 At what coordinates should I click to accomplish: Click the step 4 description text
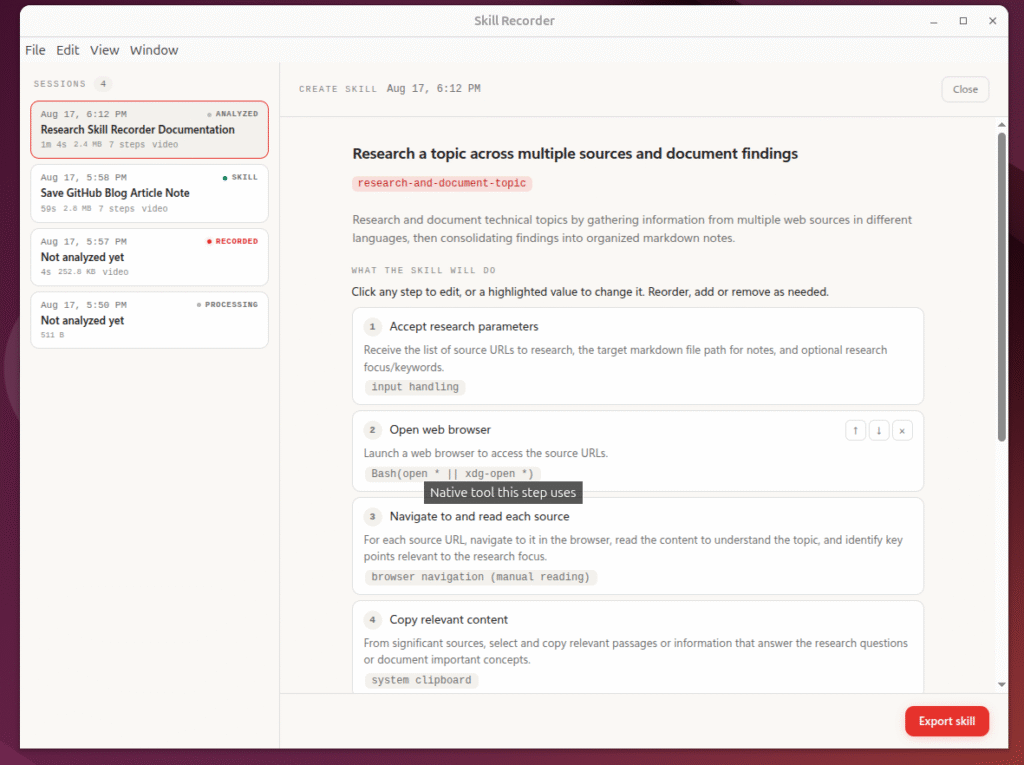click(635, 651)
